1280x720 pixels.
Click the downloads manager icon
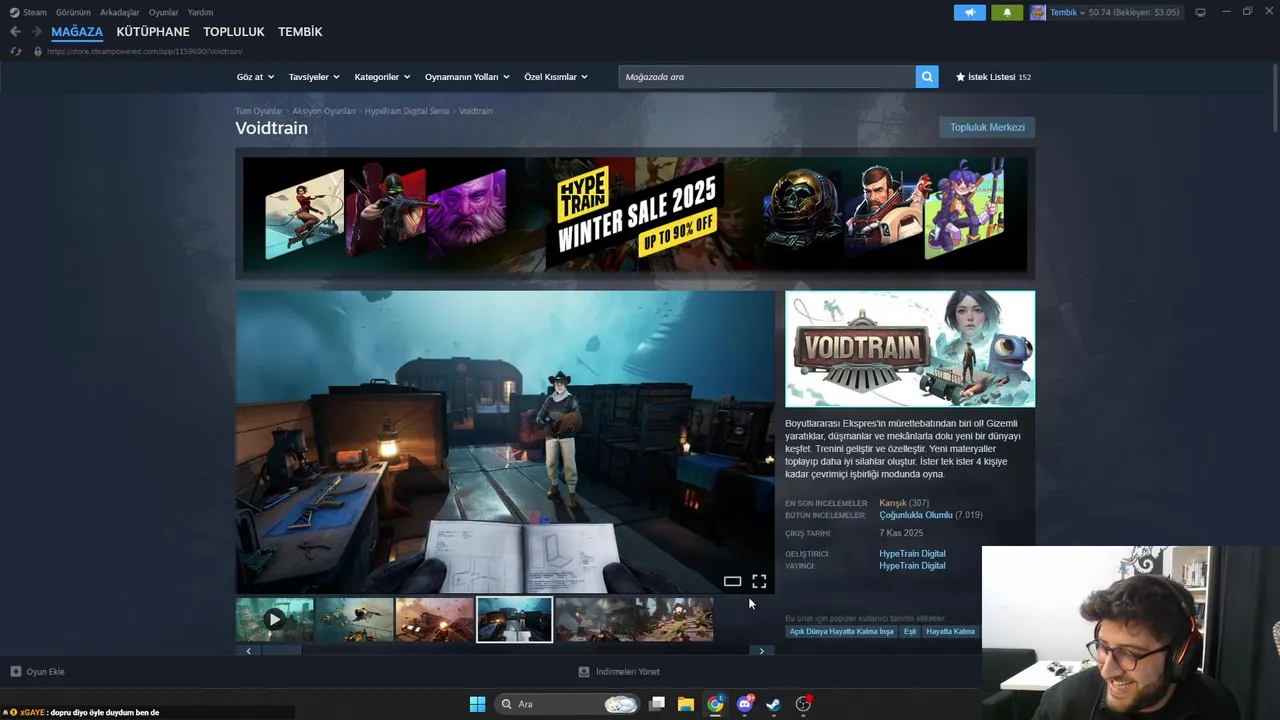tap(584, 671)
